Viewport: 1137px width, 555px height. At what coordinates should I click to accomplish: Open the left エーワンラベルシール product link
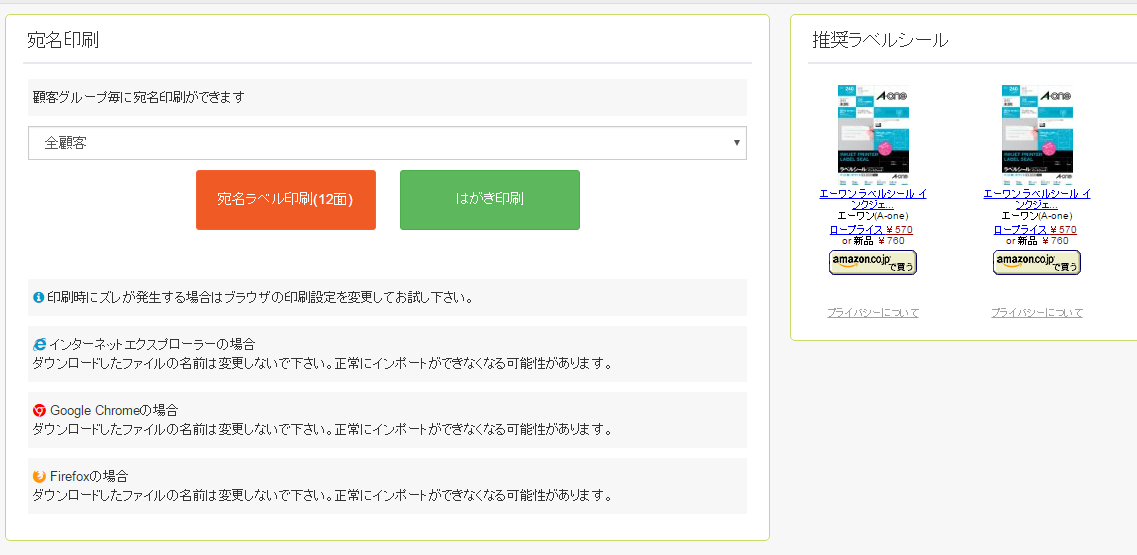(x=873, y=200)
